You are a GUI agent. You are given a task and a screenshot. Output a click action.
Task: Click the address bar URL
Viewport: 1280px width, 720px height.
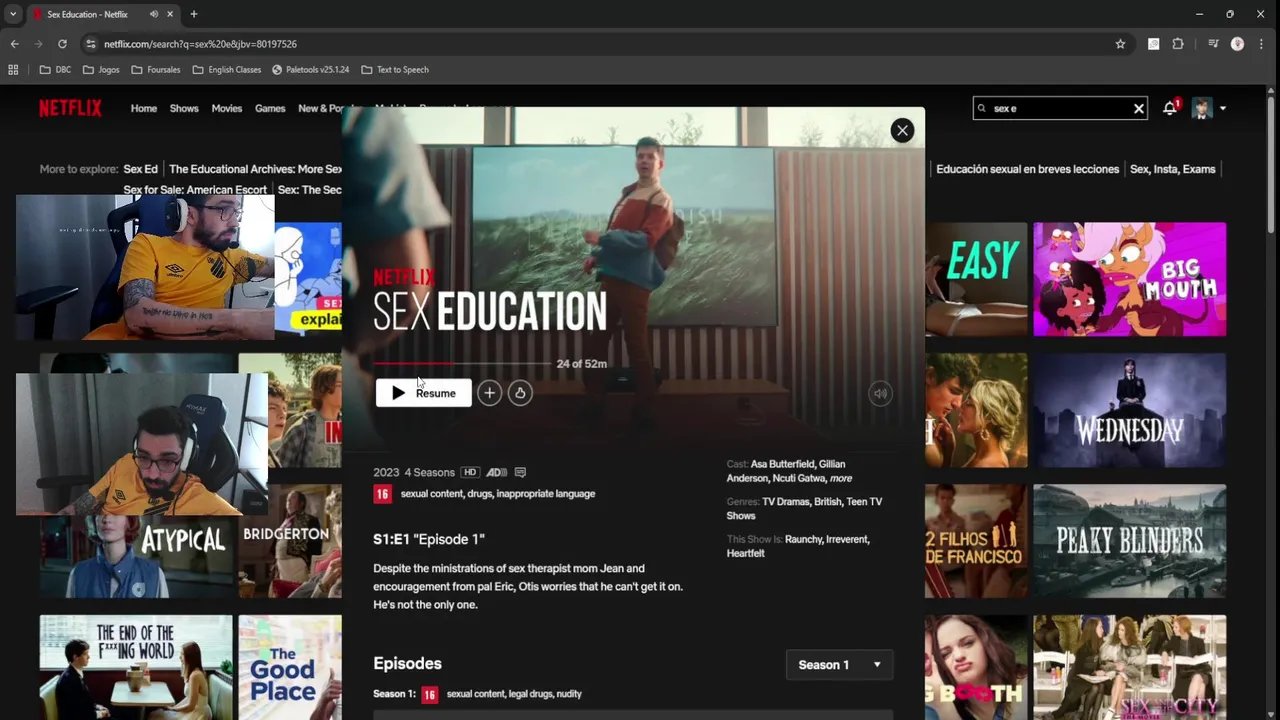coord(200,44)
